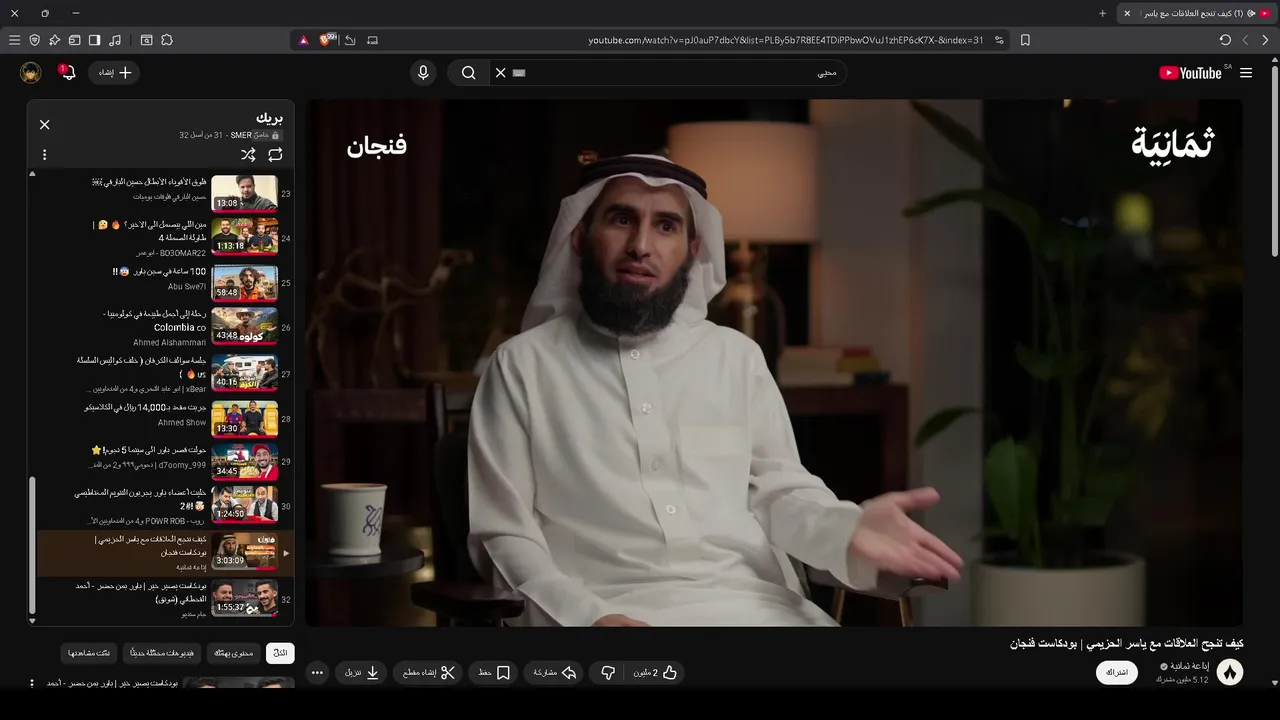
Task: Open the Brave Shields lion icon
Action: pyautogui.click(x=327, y=40)
